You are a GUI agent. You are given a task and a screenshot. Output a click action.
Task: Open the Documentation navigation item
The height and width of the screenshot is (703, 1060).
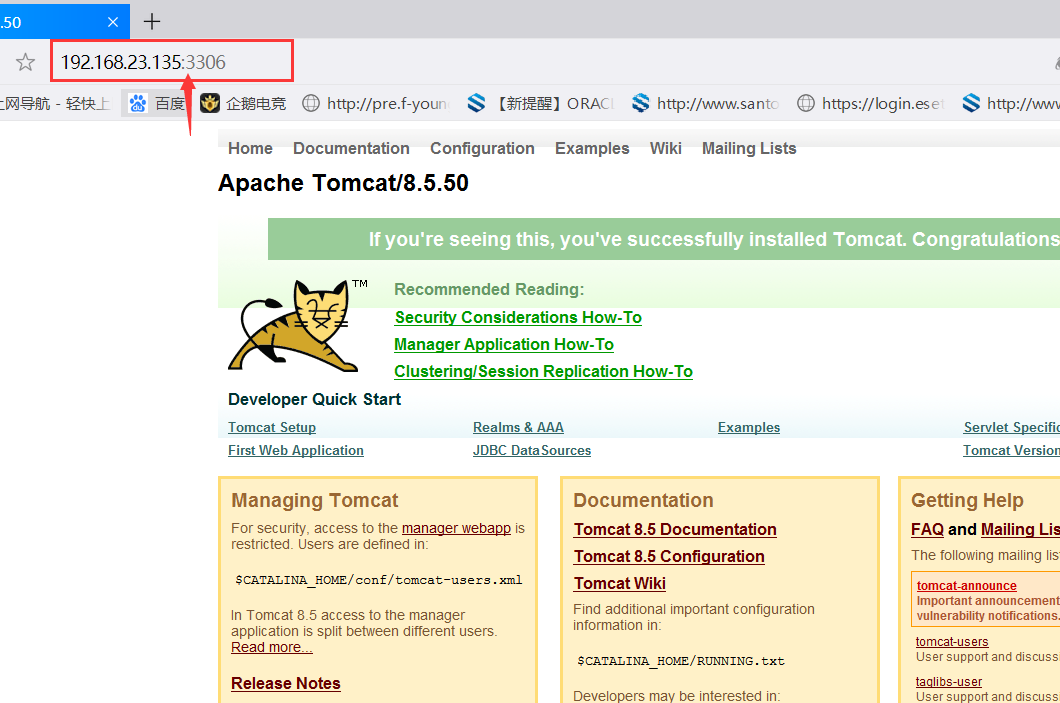tap(351, 148)
